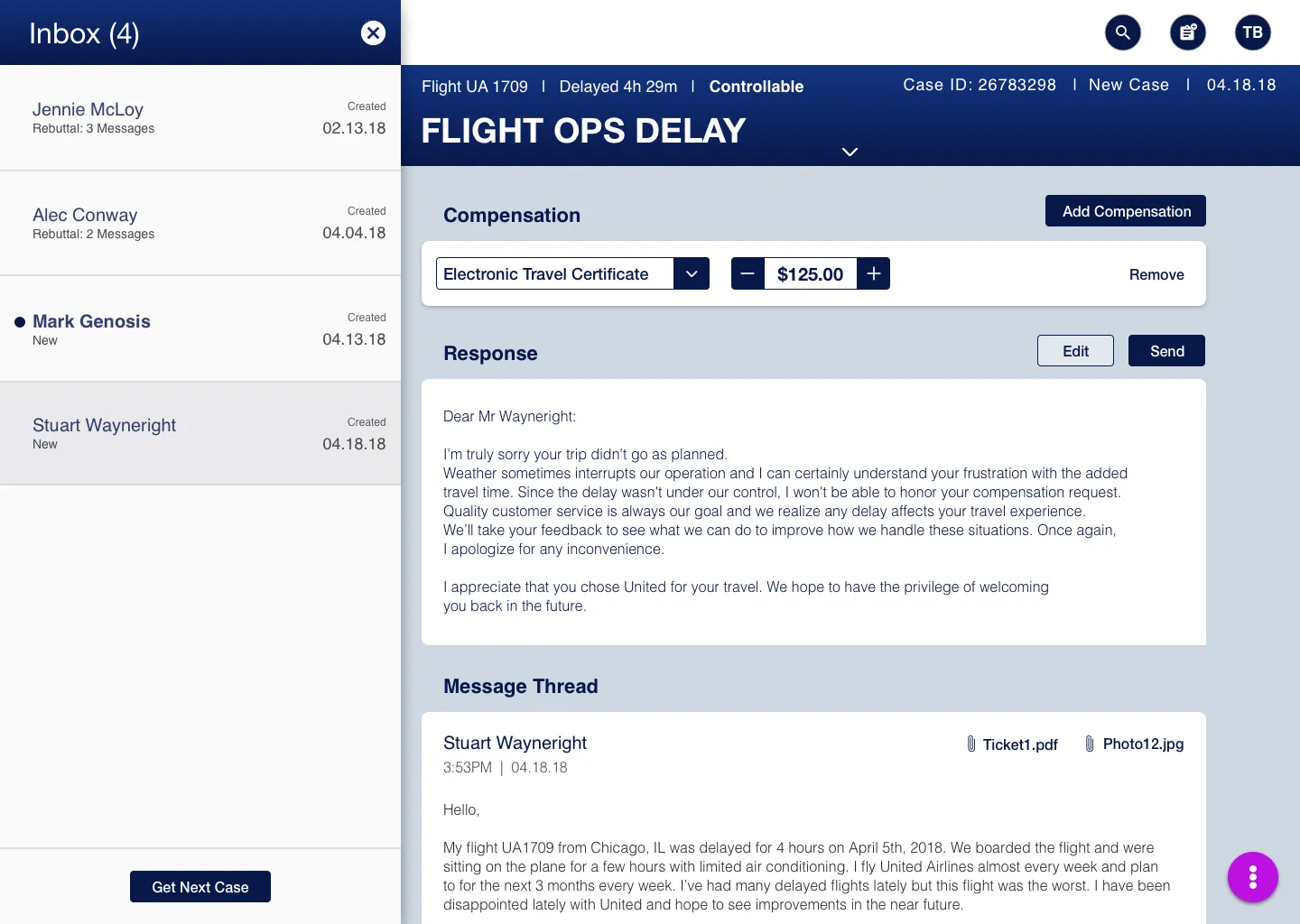Screen dimensions: 1300x924
Task: Open Jennie McLoy's rebuttal case
Action: [x=200, y=117]
